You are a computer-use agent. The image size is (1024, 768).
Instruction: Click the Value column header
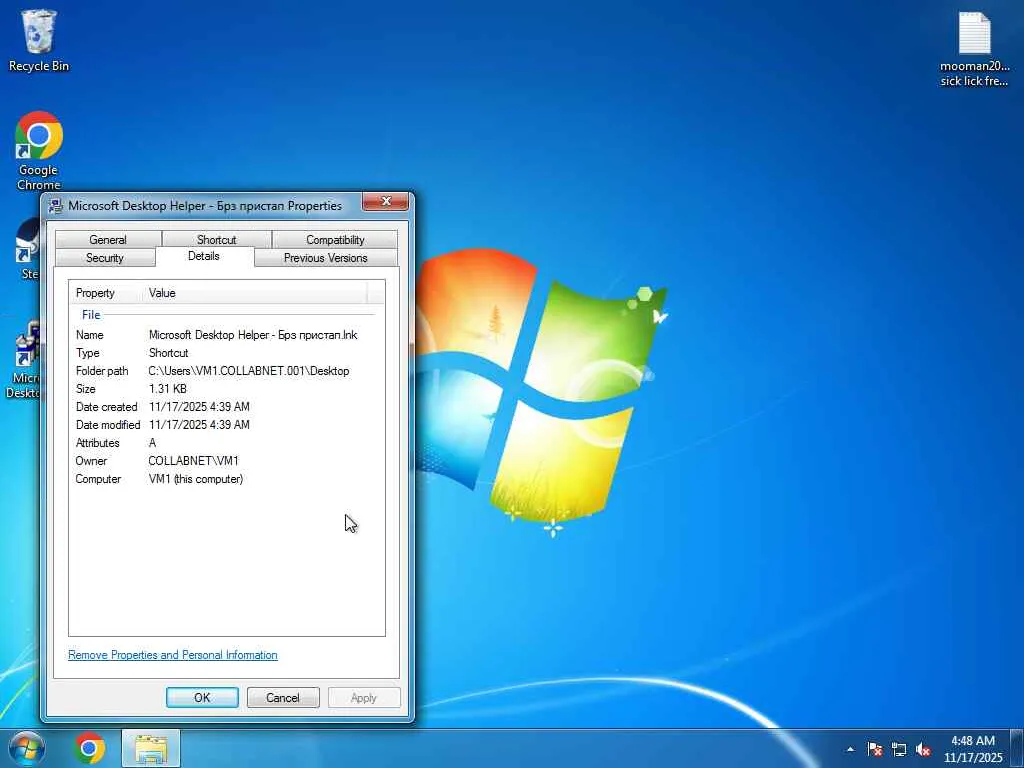255,293
